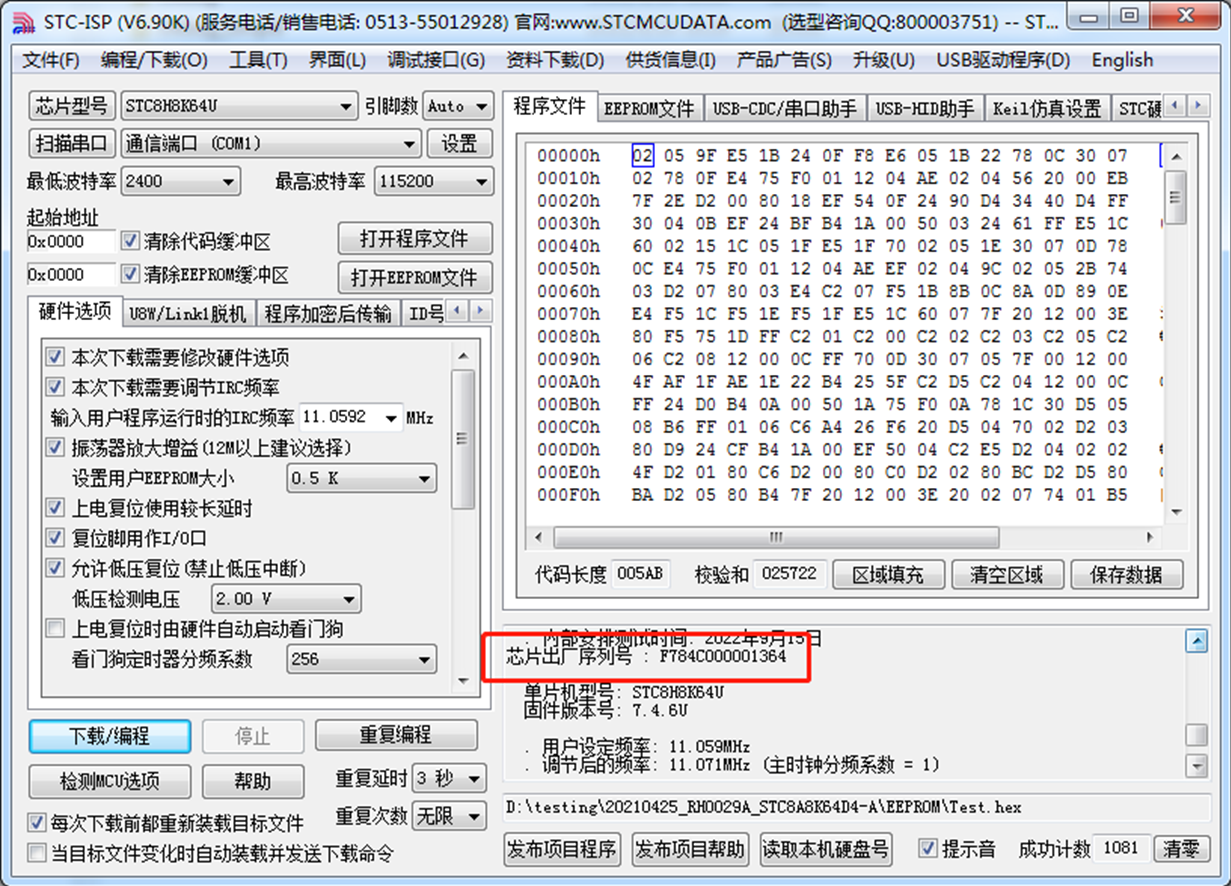The height and width of the screenshot is (886, 1231).
Task: Switch to Keil仿真设置 tab
Action: [1046, 108]
